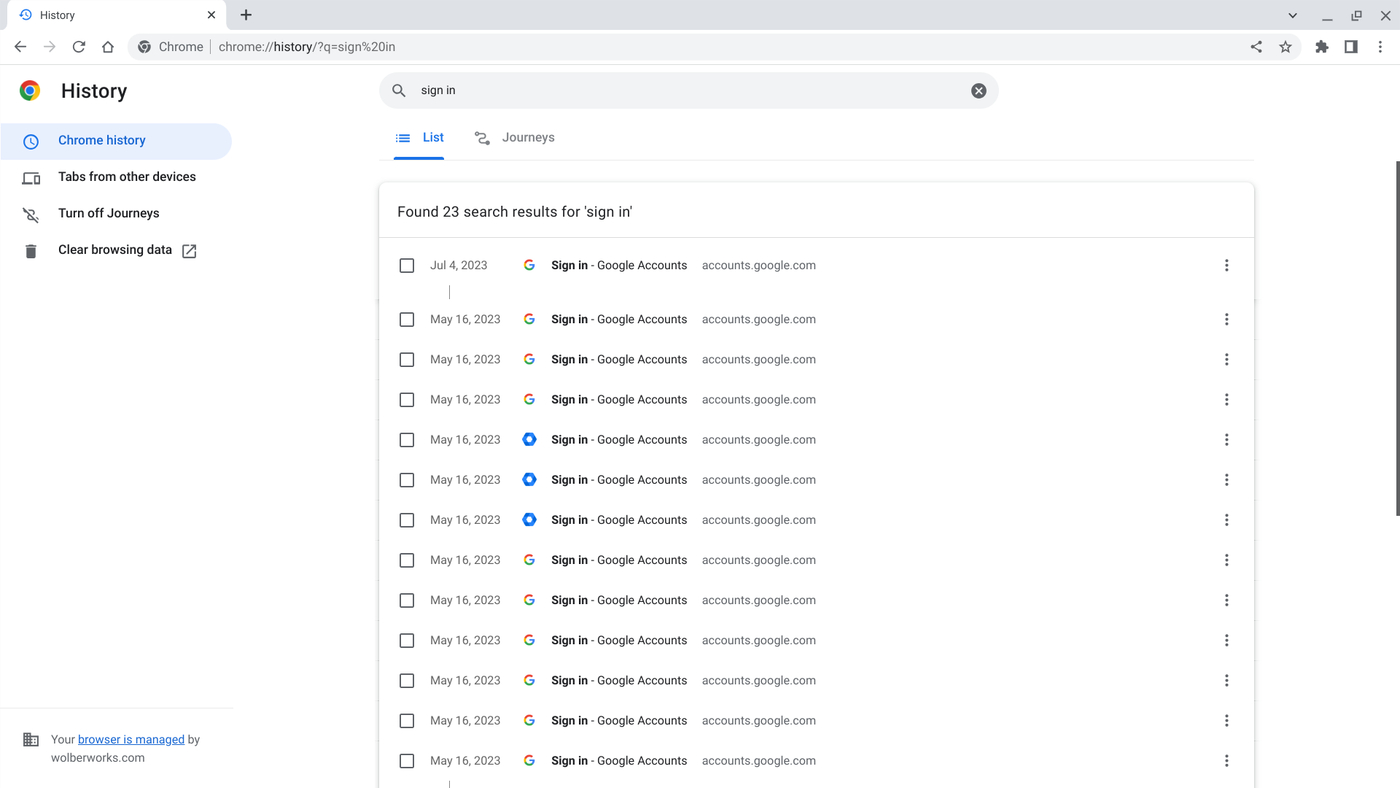The width and height of the screenshot is (1400, 788).
Task: Open the extensions puzzle piece icon
Action: [x=1321, y=46]
